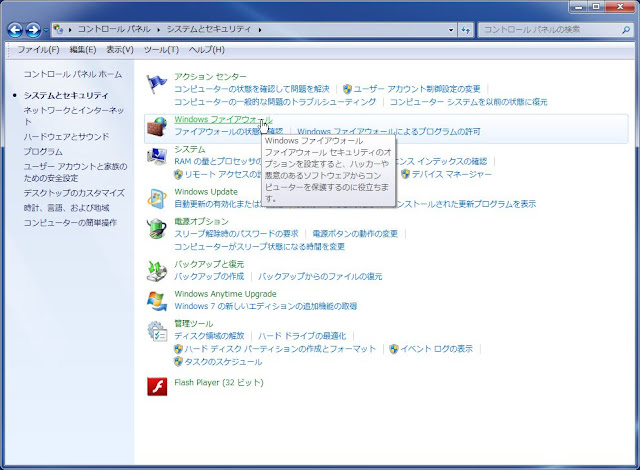Click the Administrative Tools gear icon
640x470 pixels.
[x=157, y=330]
